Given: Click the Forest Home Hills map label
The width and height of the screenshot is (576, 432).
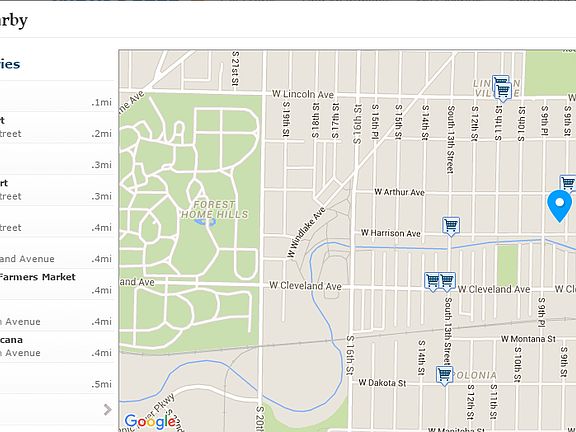Looking at the screenshot, I should [x=215, y=210].
